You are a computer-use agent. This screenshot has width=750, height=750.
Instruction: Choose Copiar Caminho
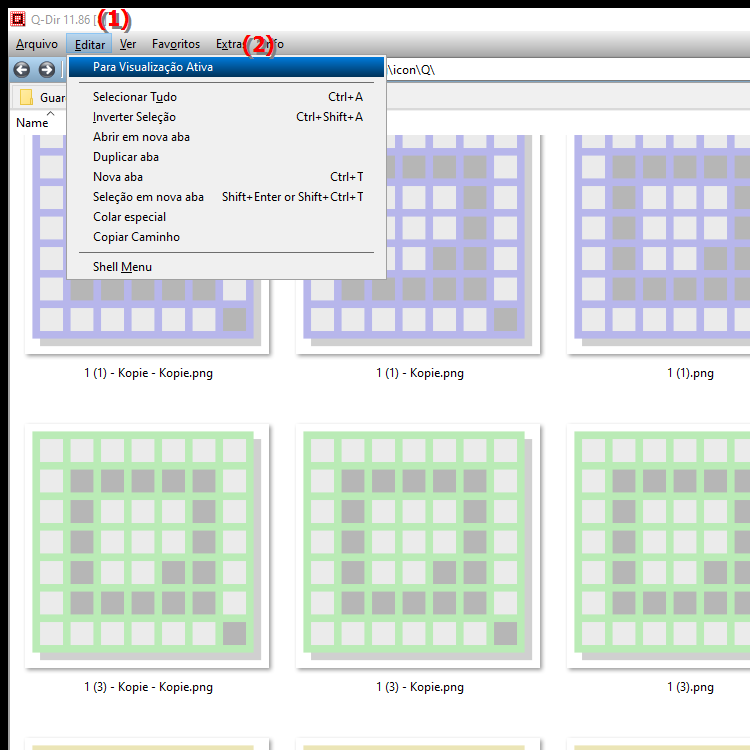tap(136, 237)
